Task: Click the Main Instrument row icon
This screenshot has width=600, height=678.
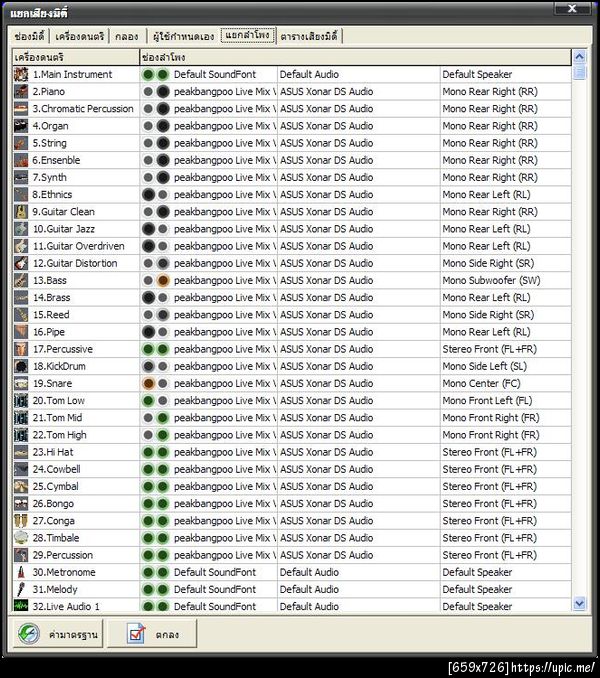Action: pos(21,74)
